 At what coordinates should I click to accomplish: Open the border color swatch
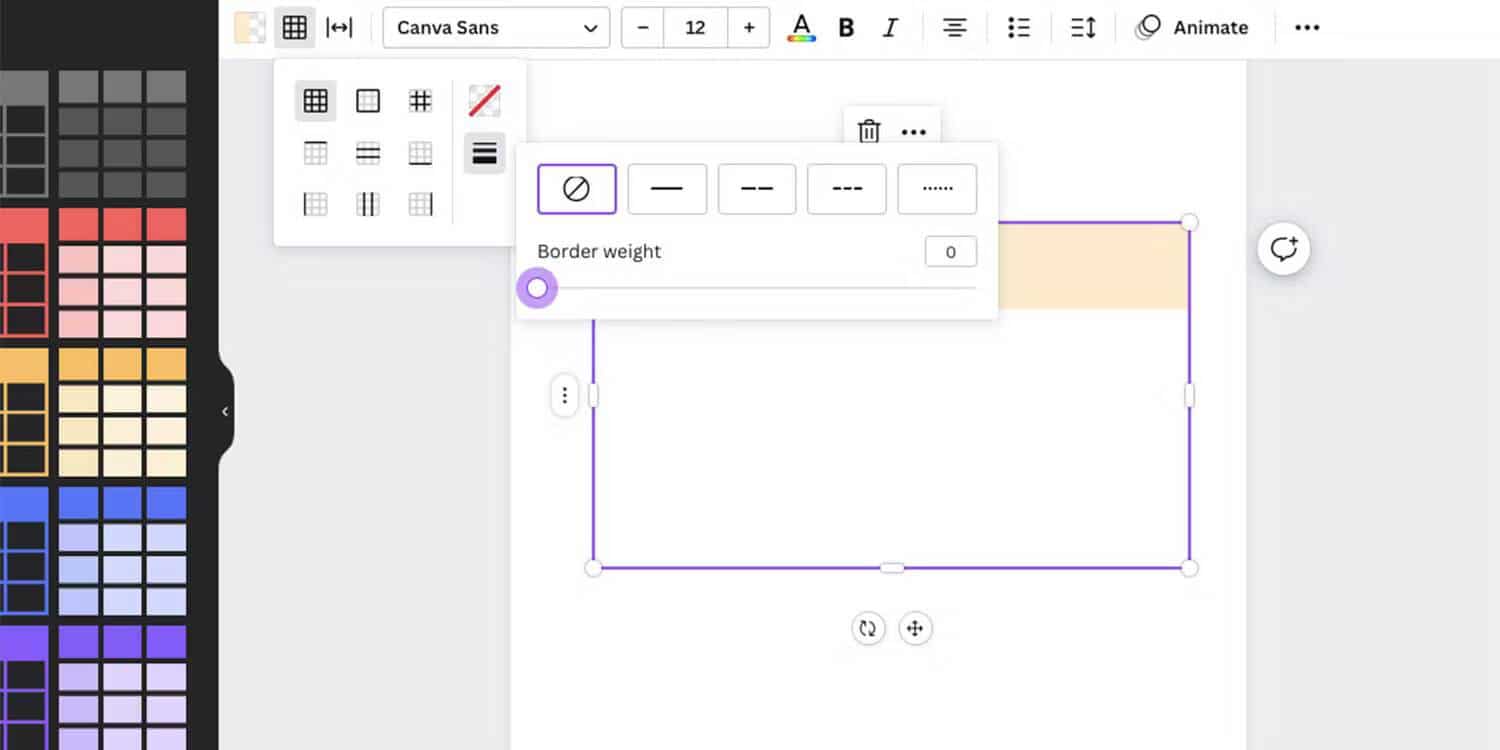pos(485,101)
